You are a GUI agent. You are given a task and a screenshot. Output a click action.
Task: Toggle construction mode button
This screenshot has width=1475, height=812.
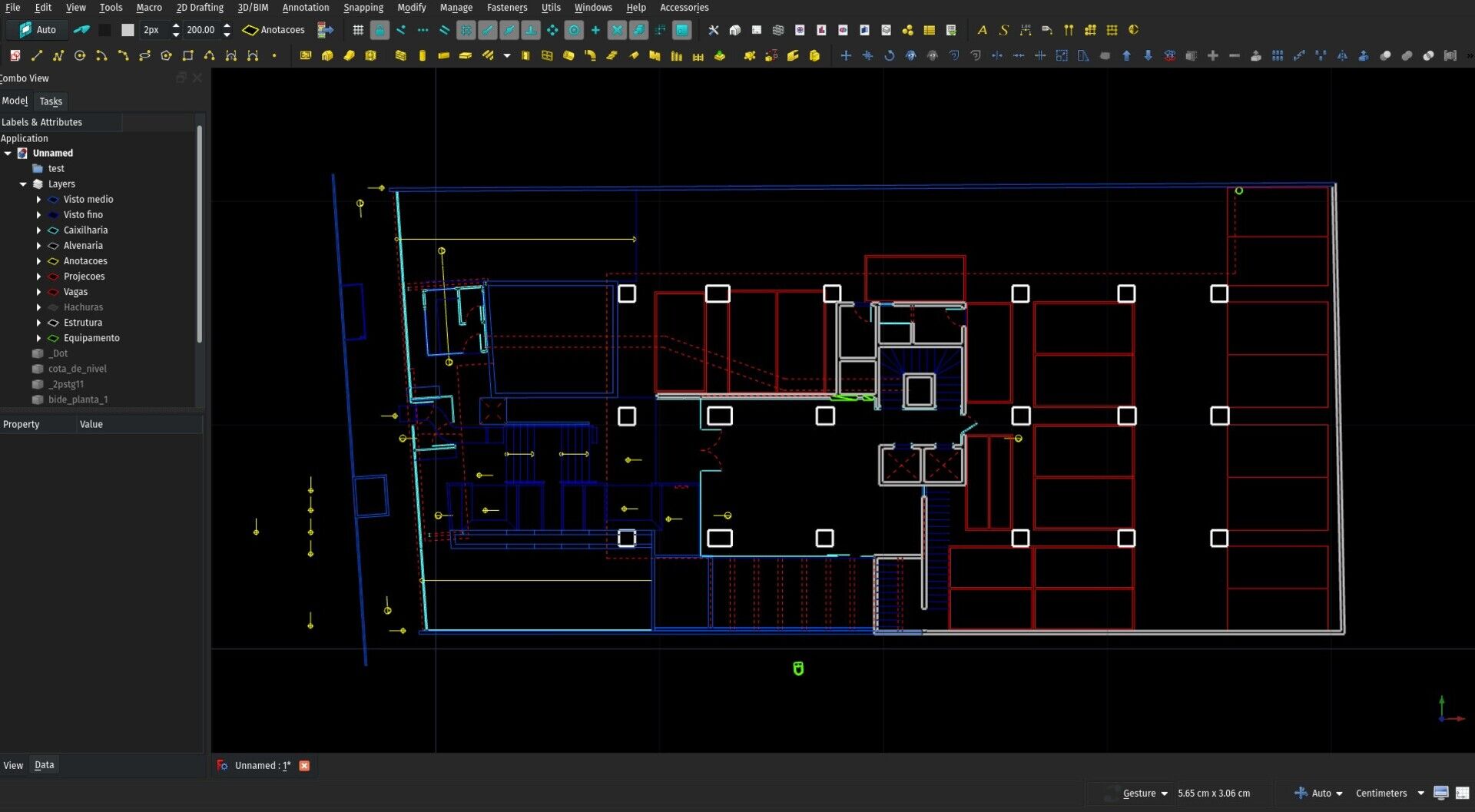click(x=81, y=30)
